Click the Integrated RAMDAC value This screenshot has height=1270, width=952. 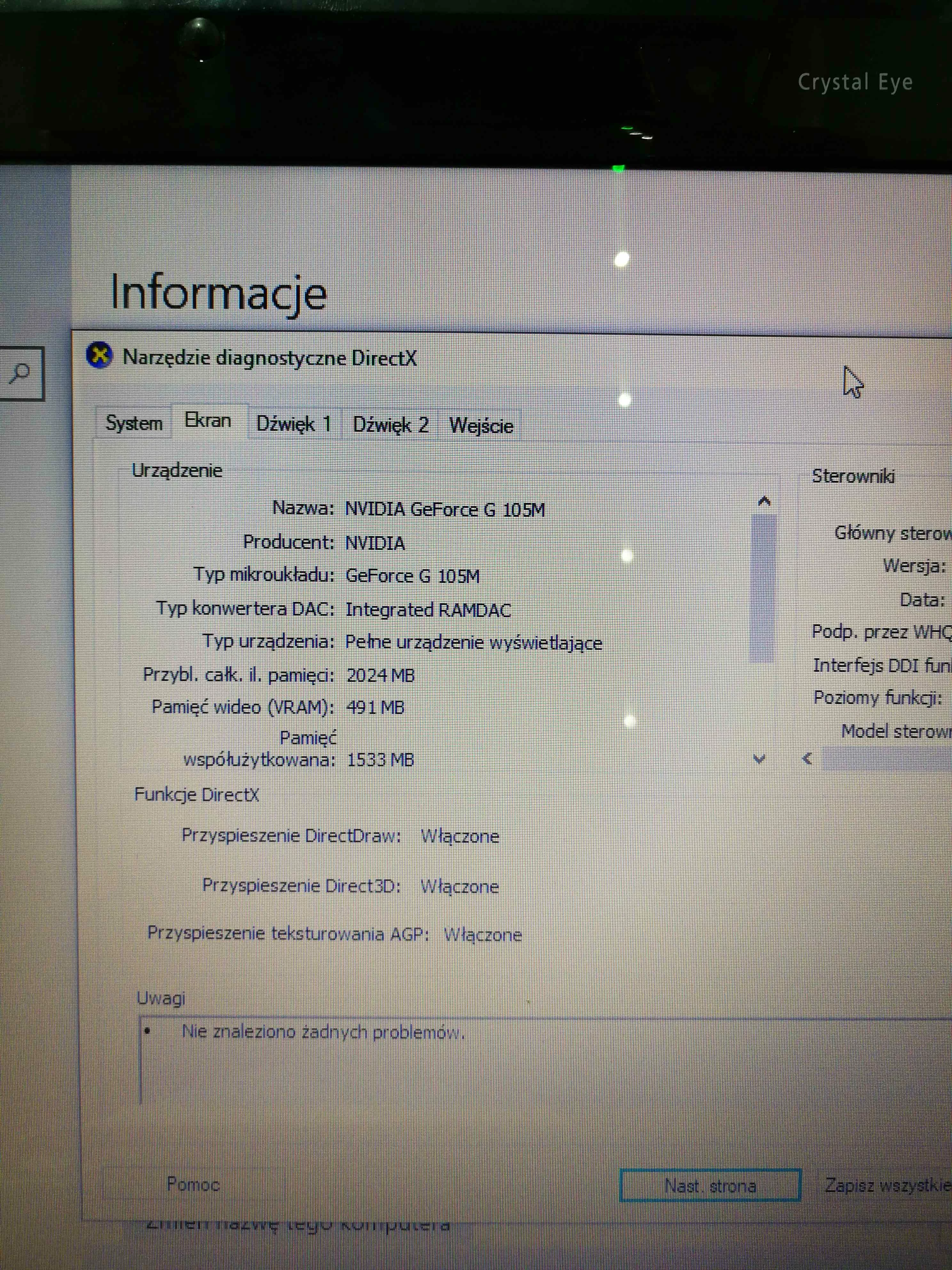tap(428, 610)
